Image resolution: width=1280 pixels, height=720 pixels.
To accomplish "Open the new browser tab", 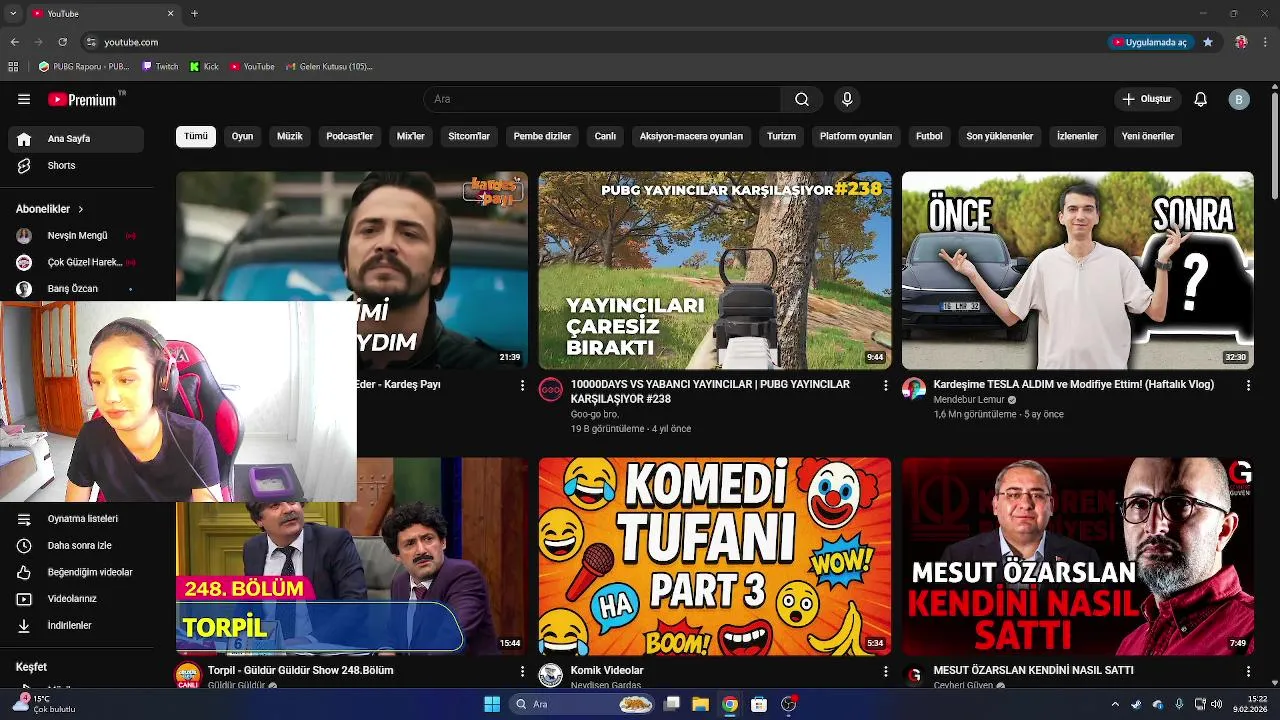I will coord(194,13).
